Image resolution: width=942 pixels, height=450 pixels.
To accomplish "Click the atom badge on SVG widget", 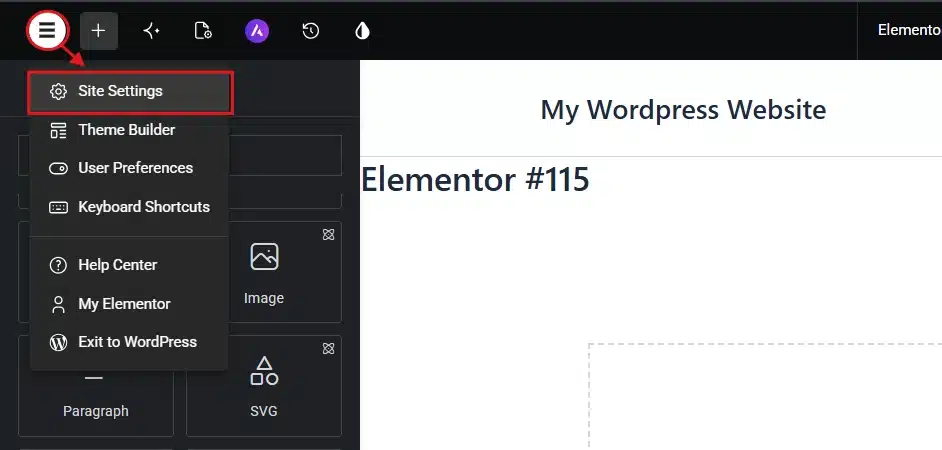I will [x=328, y=348].
